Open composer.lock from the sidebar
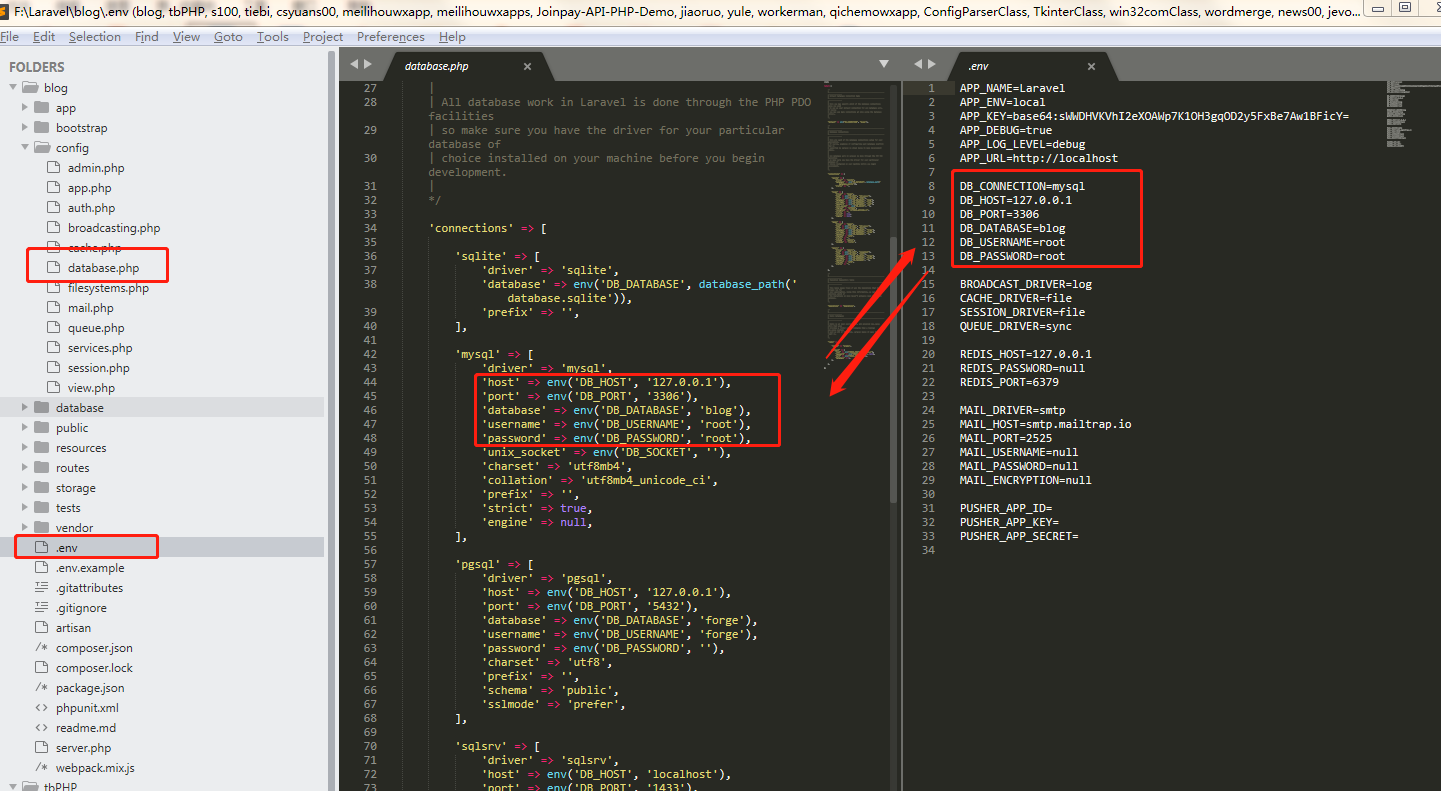Screen dimensions: 1441x791 (94, 668)
